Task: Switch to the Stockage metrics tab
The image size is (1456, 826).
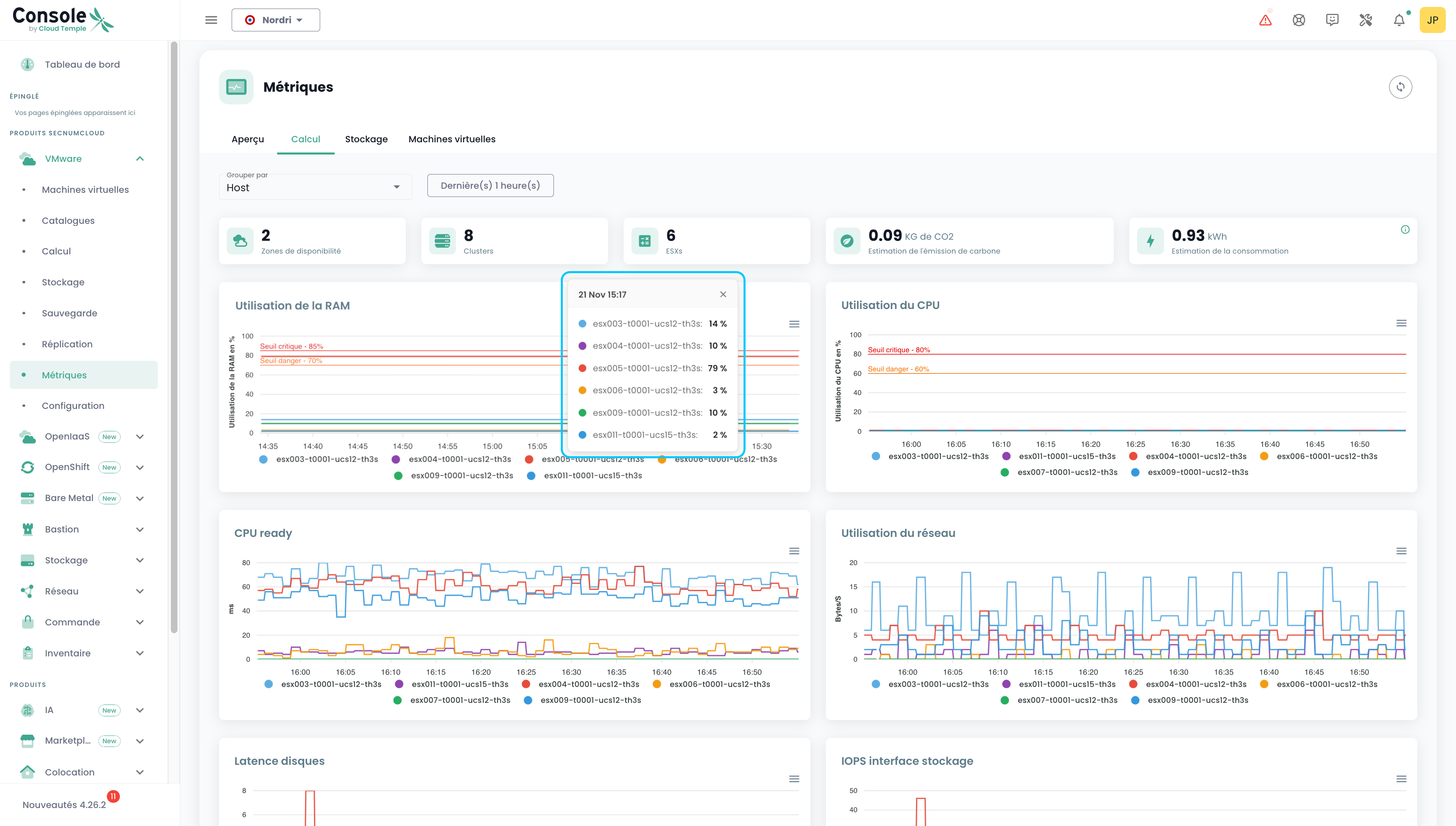Action: (x=366, y=139)
